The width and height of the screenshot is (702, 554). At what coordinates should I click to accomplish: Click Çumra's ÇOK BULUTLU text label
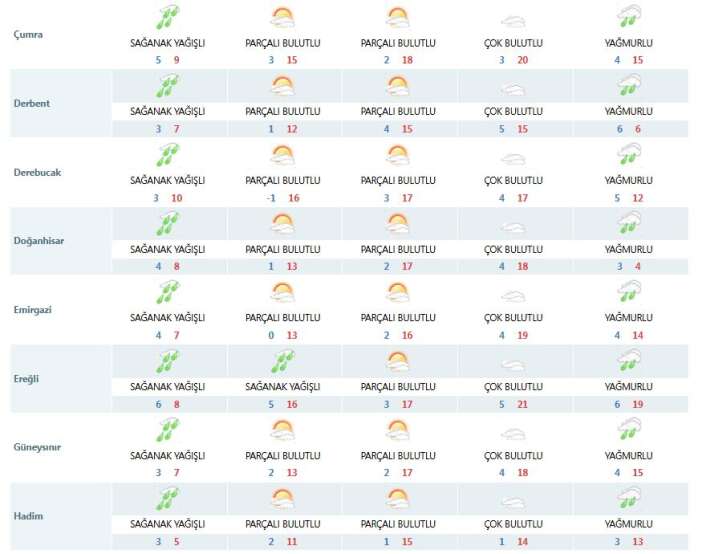point(512,42)
